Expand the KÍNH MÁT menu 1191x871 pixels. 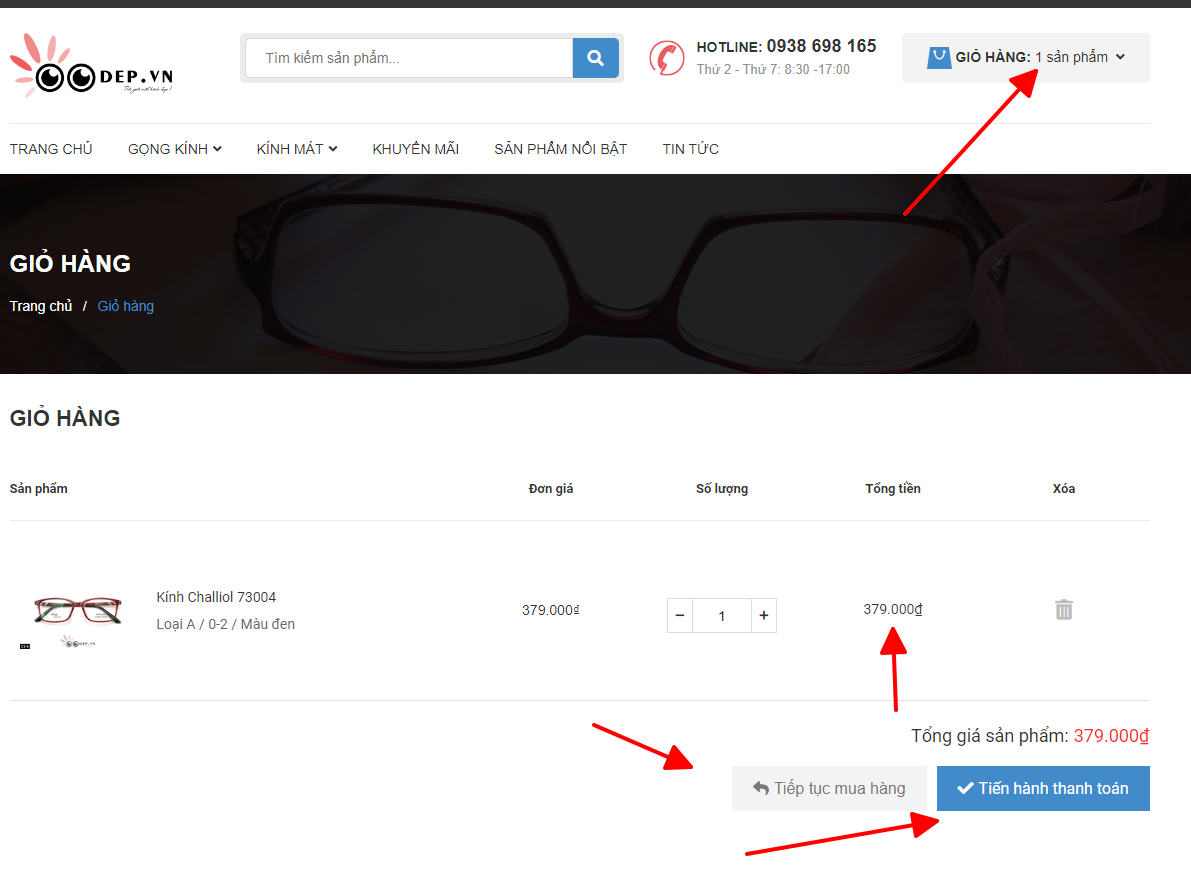point(297,149)
